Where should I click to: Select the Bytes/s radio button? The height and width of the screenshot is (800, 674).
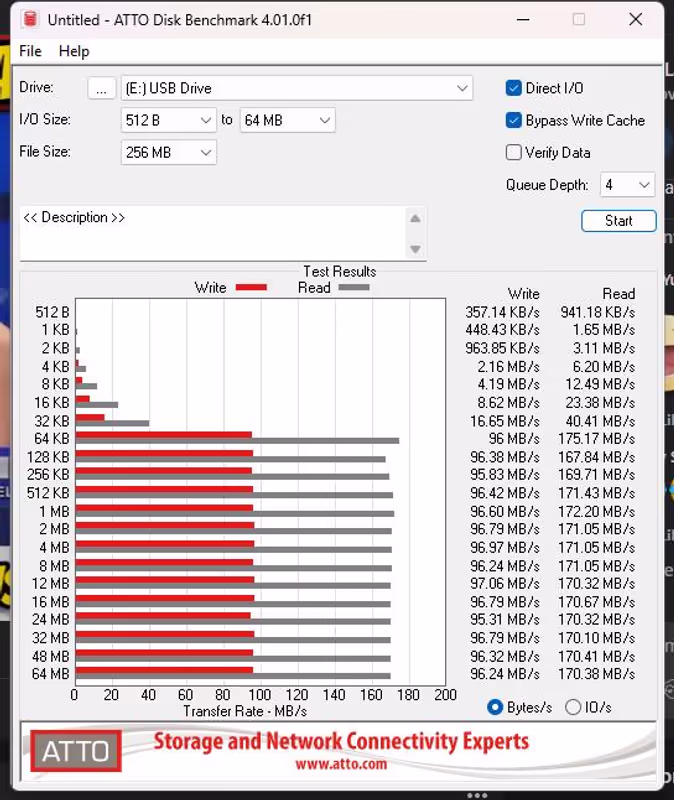click(x=495, y=707)
